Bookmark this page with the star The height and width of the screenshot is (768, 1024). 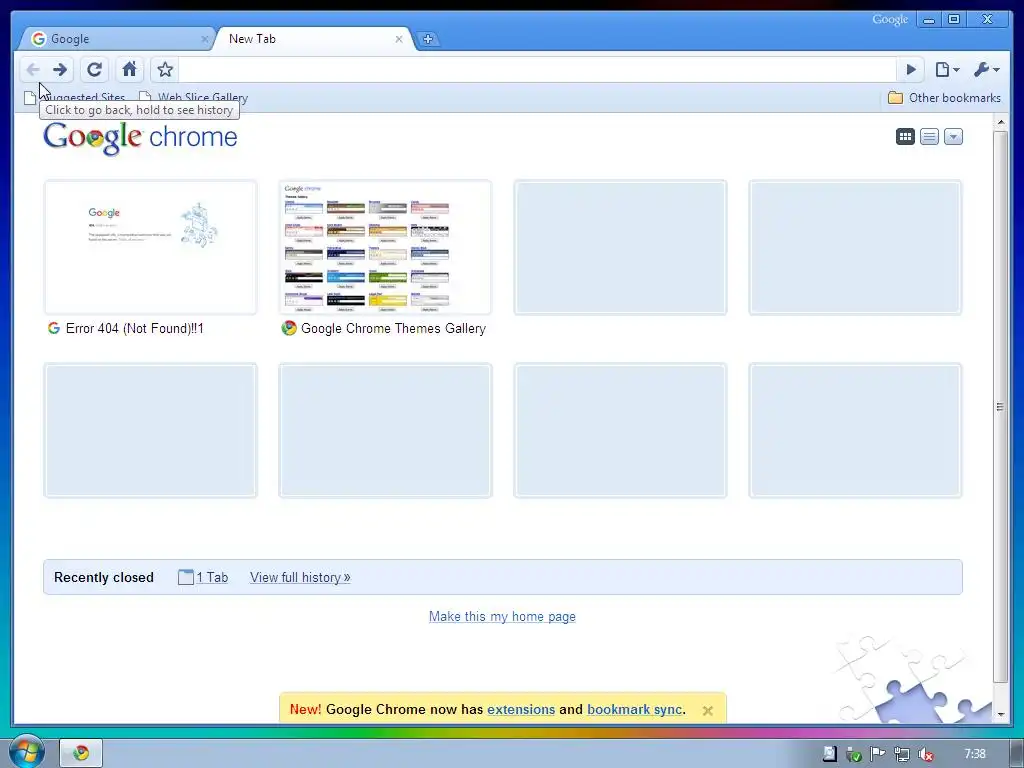click(x=165, y=69)
